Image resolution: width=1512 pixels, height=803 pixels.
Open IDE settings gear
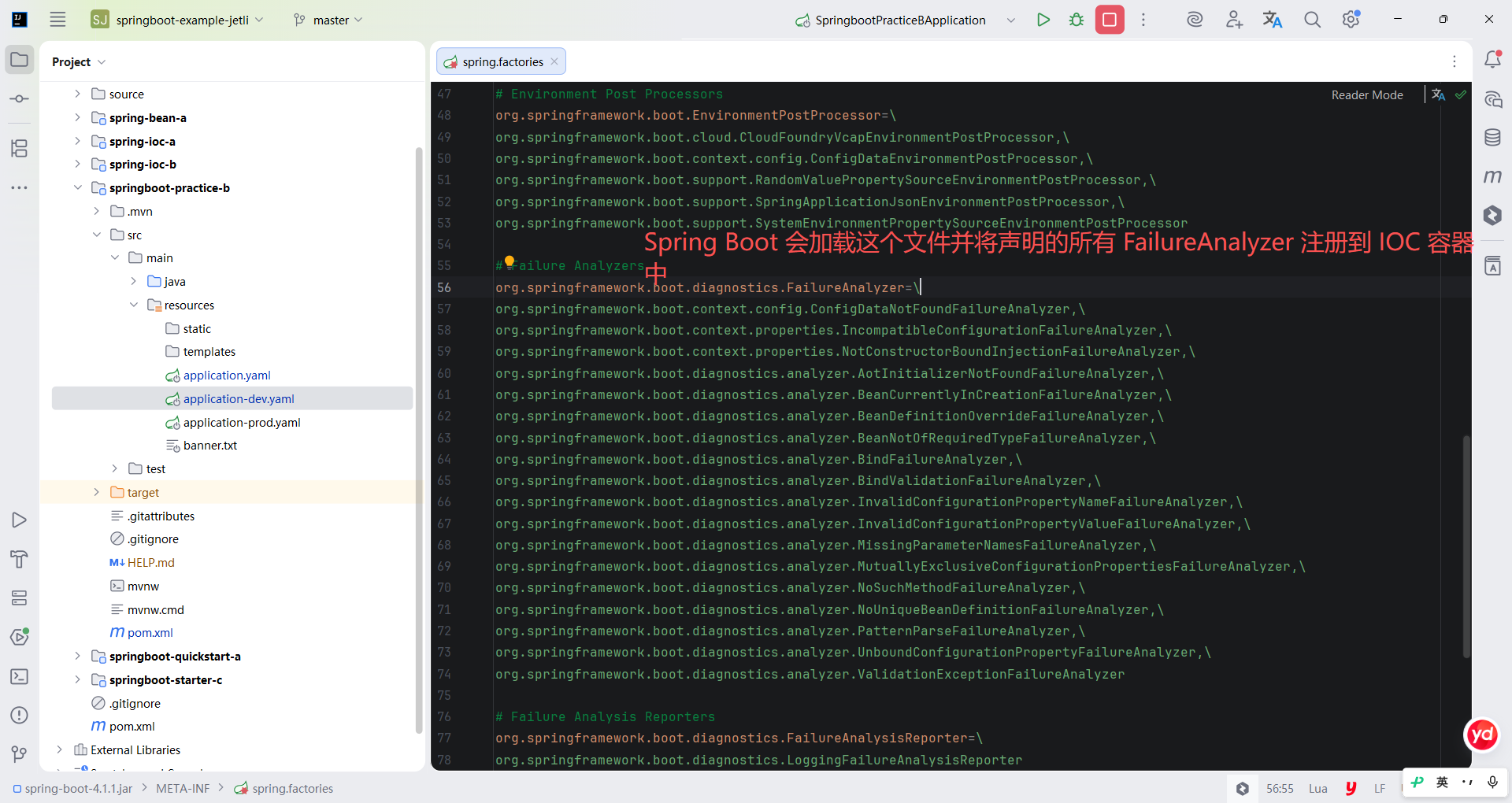point(1351,20)
